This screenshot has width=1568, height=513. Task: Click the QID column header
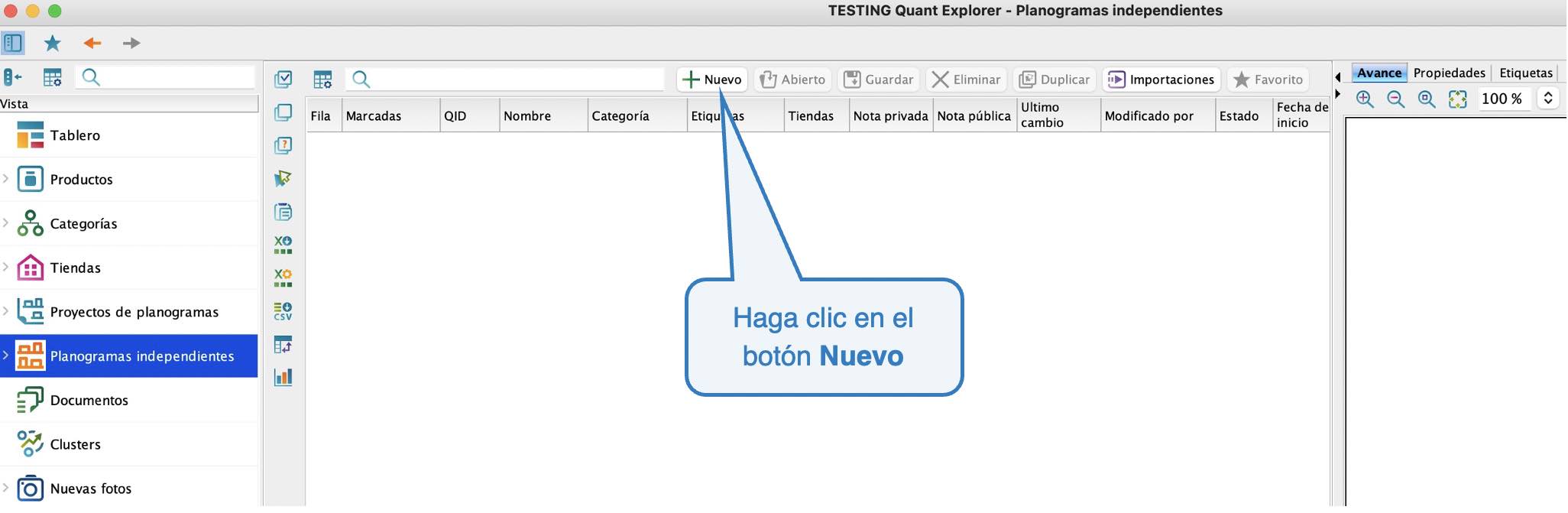click(x=470, y=115)
